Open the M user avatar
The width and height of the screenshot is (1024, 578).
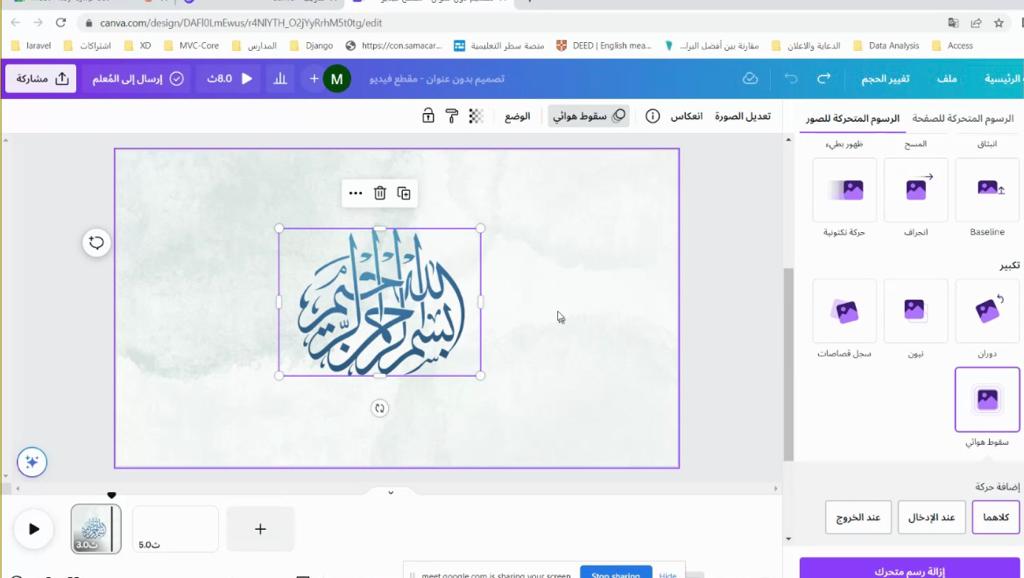point(337,79)
